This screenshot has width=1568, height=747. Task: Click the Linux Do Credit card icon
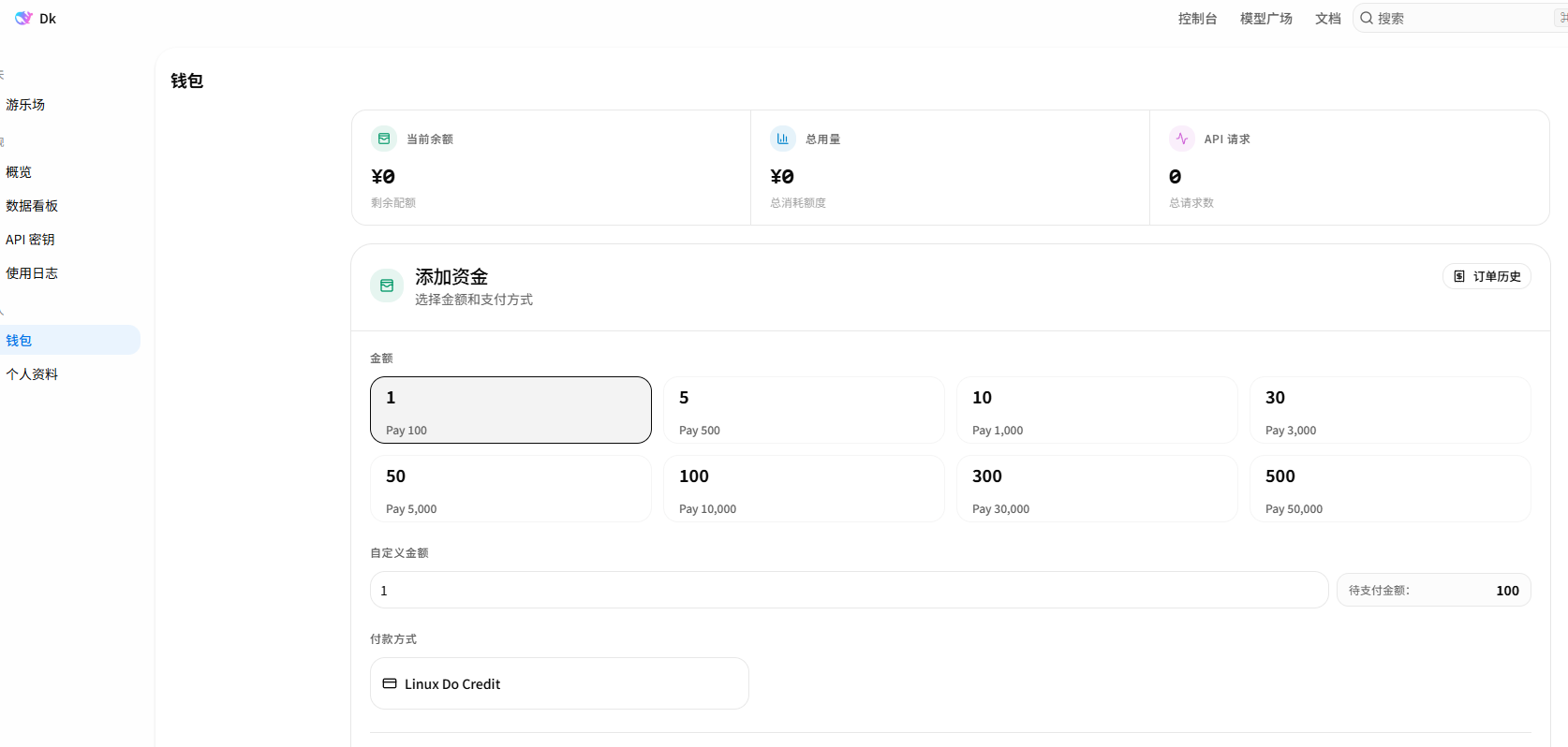pyautogui.click(x=390, y=683)
